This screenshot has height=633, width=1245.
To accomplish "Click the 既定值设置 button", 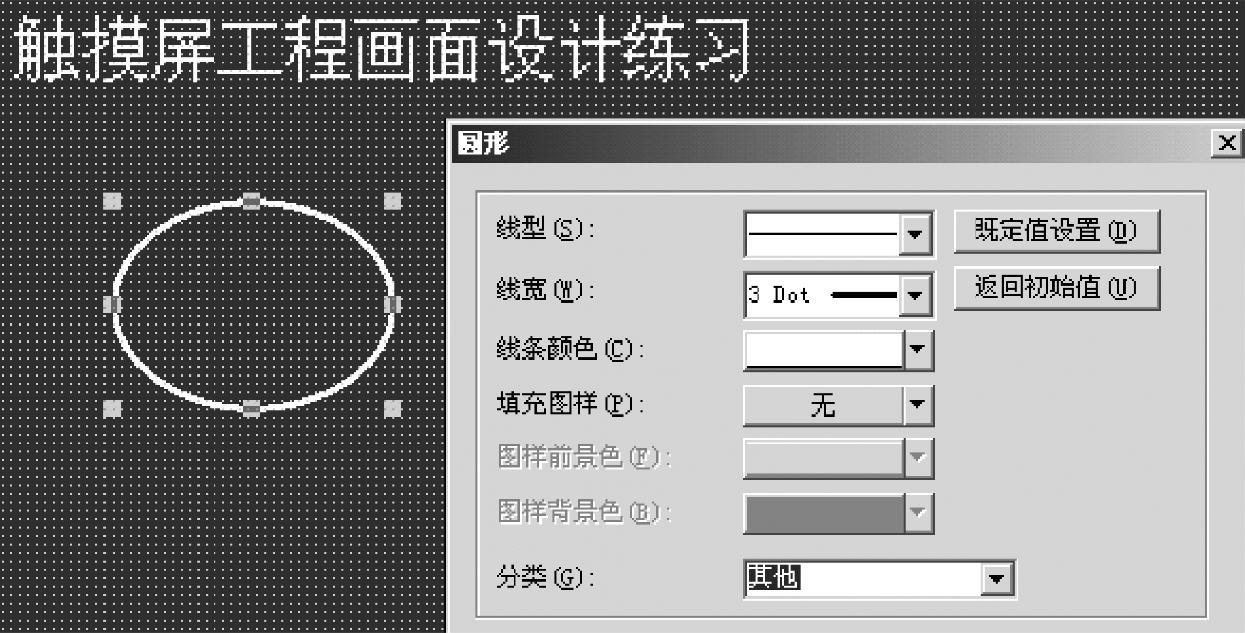I will 1057,231.
